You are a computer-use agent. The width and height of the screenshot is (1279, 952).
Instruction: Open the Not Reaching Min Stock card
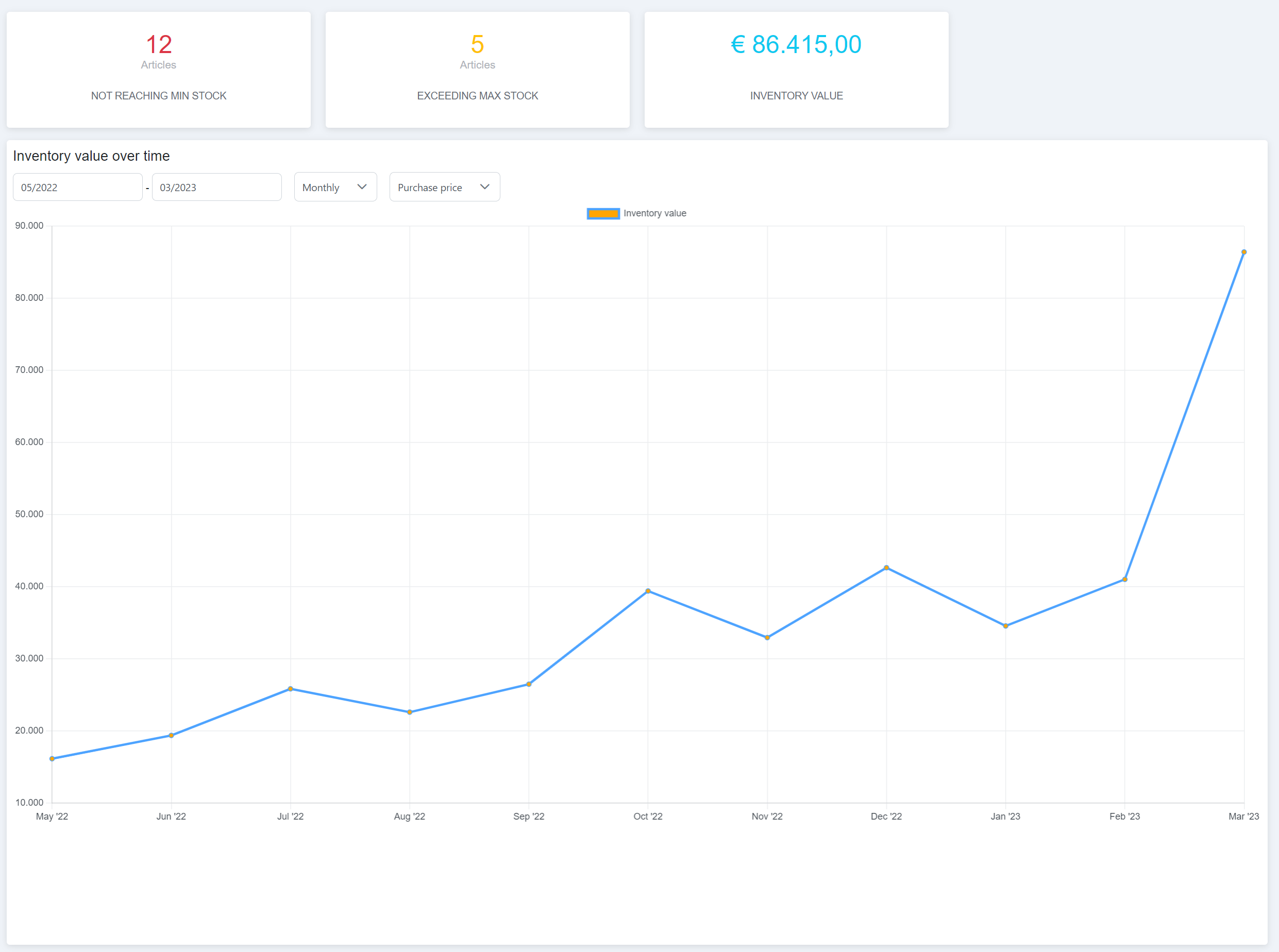159,70
